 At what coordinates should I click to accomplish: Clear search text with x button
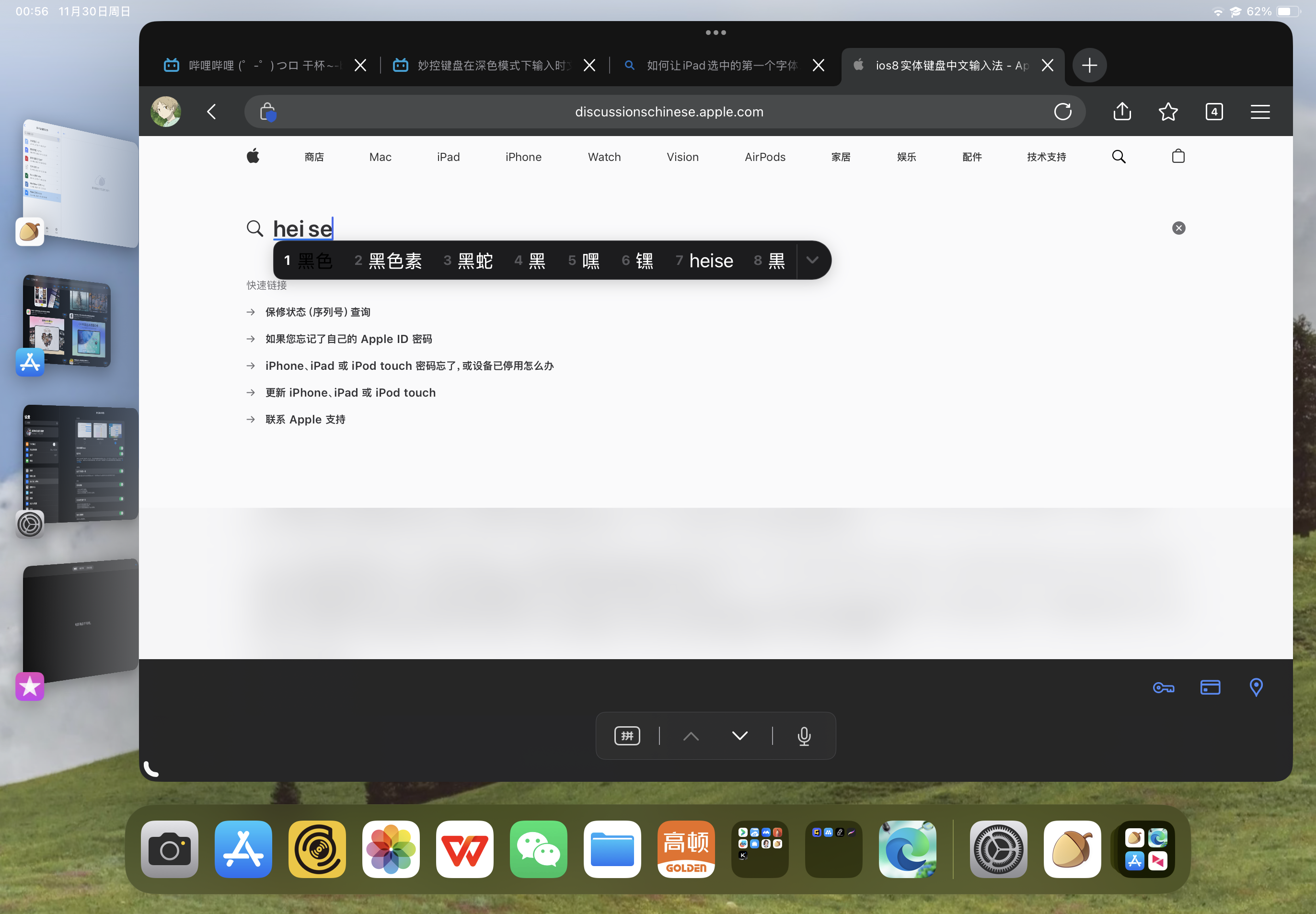pyautogui.click(x=1178, y=228)
